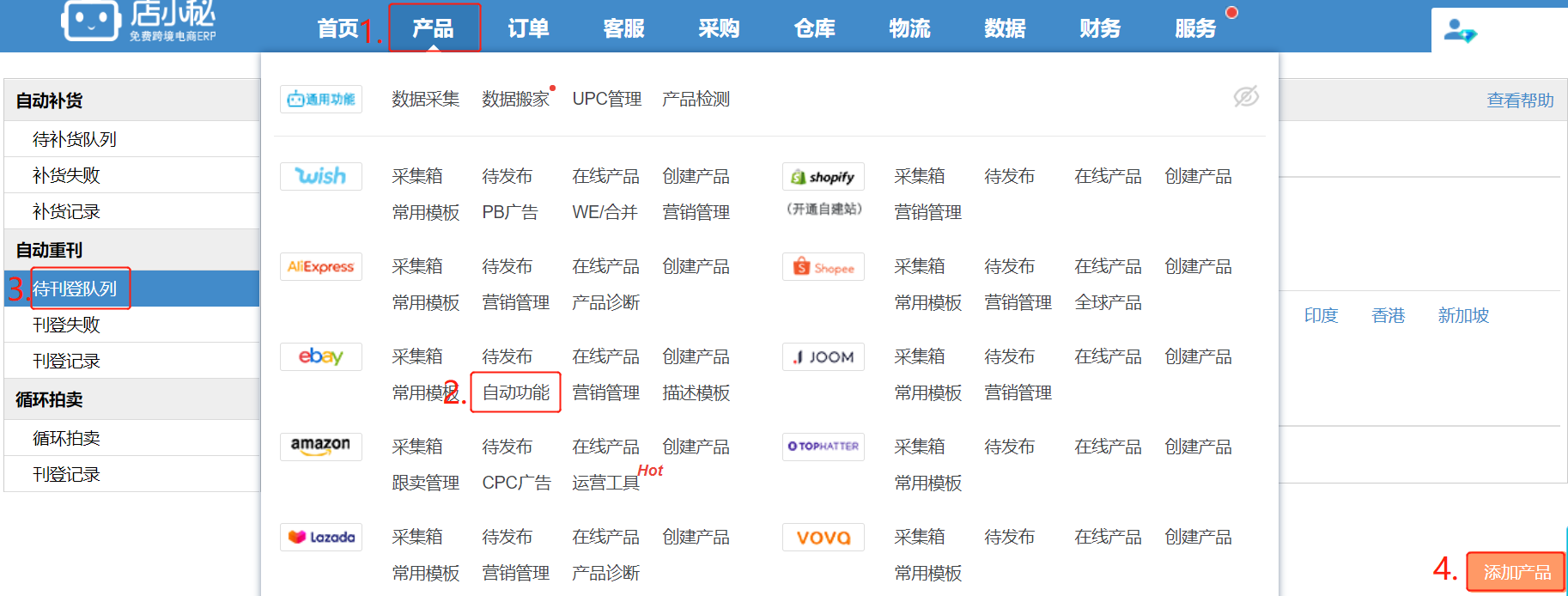Viewport: 1568px width, 596px height.
Task: Open Shopee 全球产品 entry
Action: pyautogui.click(x=1109, y=302)
